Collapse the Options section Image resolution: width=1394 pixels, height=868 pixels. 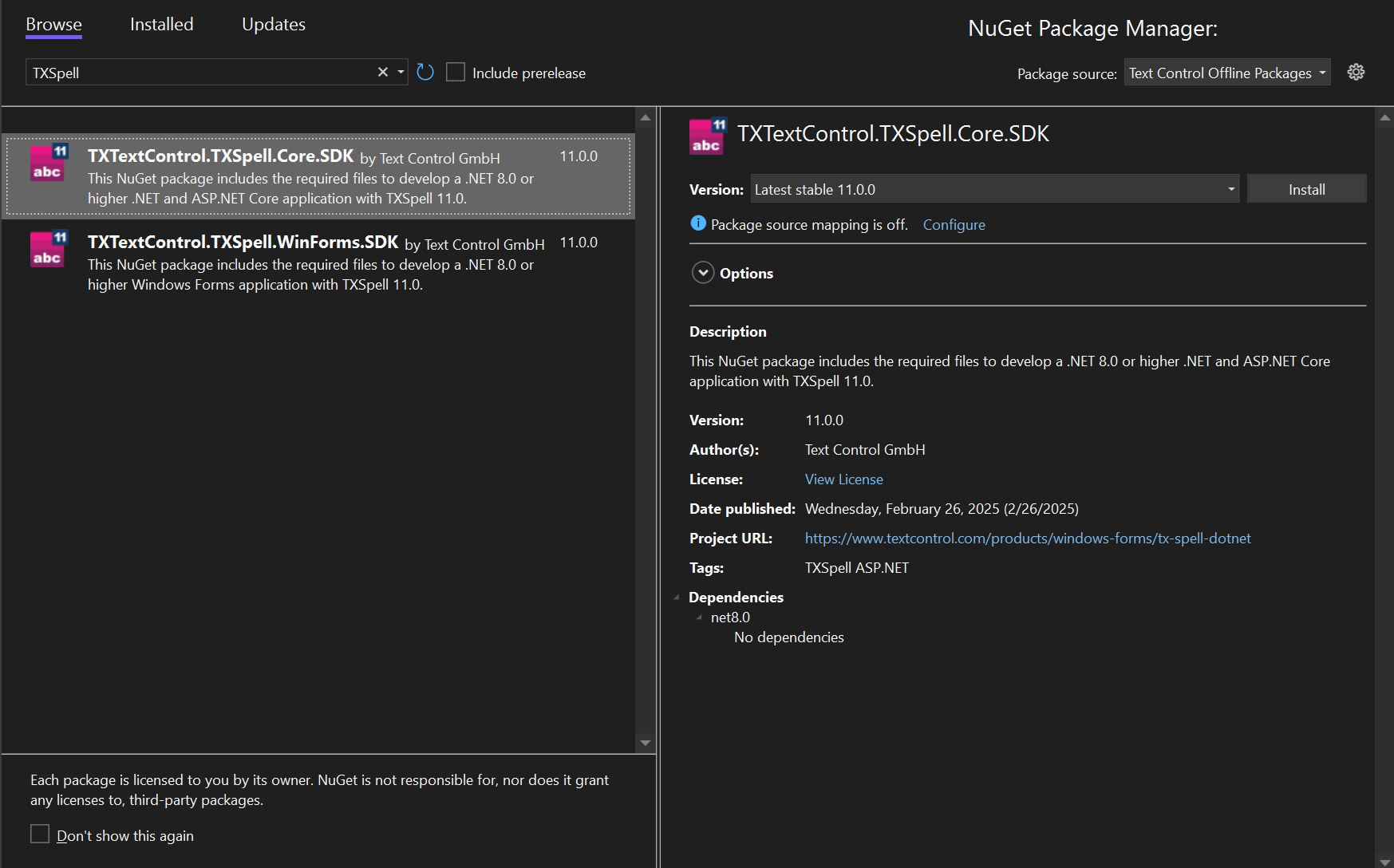coord(703,272)
